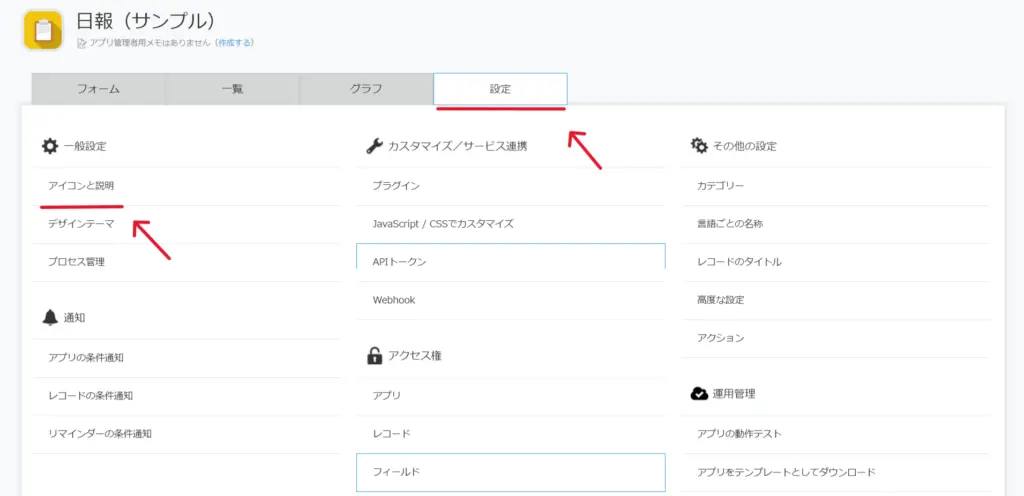Select the グラフ tab
The height and width of the screenshot is (496, 1024).
pyautogui.click(x=366, y=89)
